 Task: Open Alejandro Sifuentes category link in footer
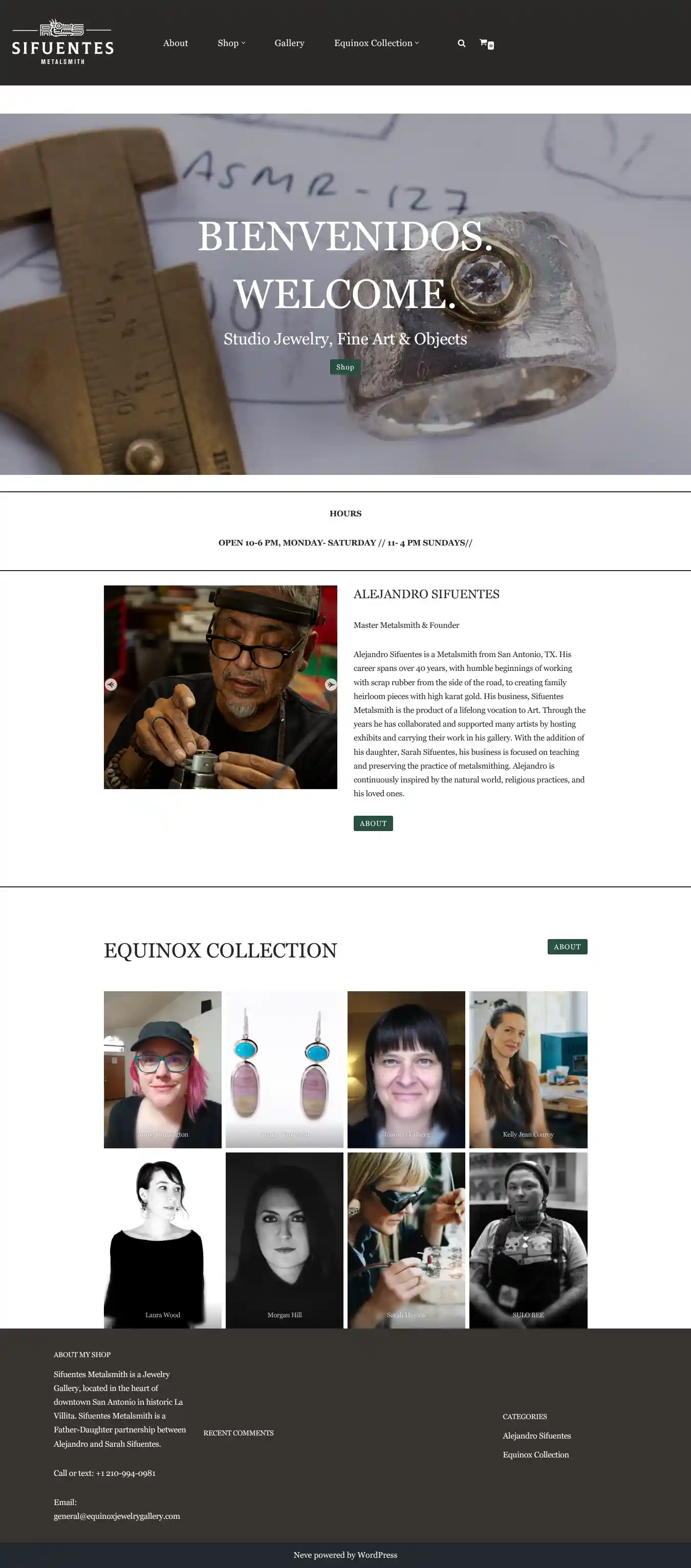coord(537,1435)
